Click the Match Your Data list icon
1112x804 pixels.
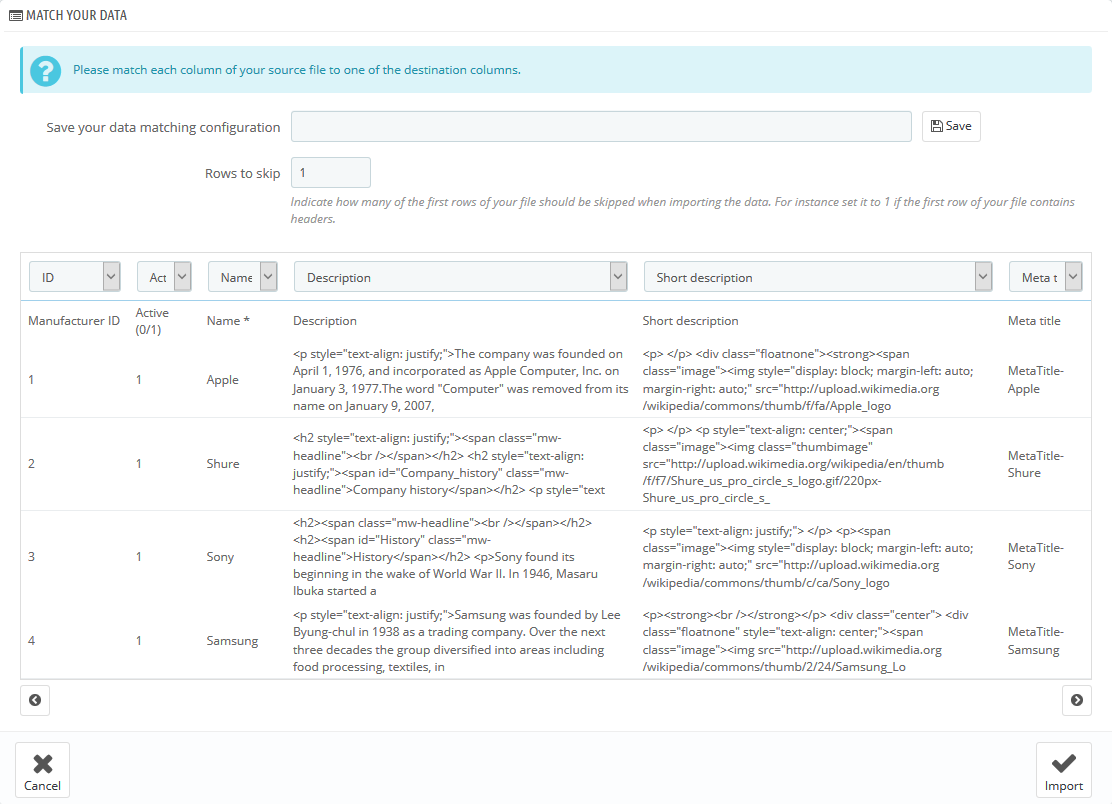pos(16,16)
